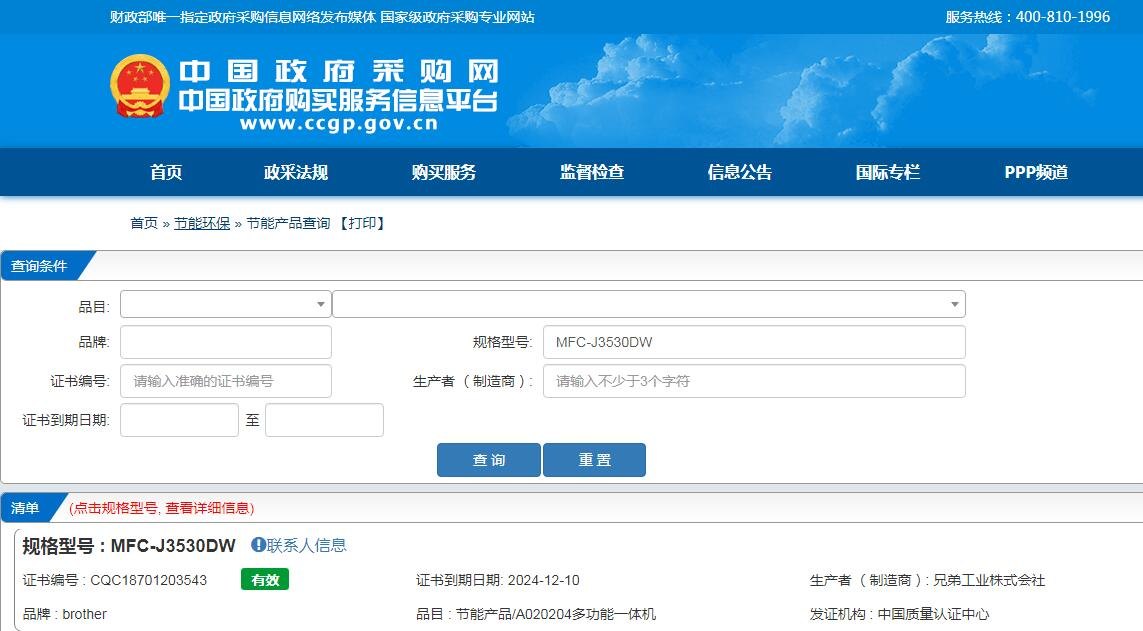The height and width of the screenshot is (631, 1143).
Task: Open the 监督检查 navigation item
Action: point(592,172)
